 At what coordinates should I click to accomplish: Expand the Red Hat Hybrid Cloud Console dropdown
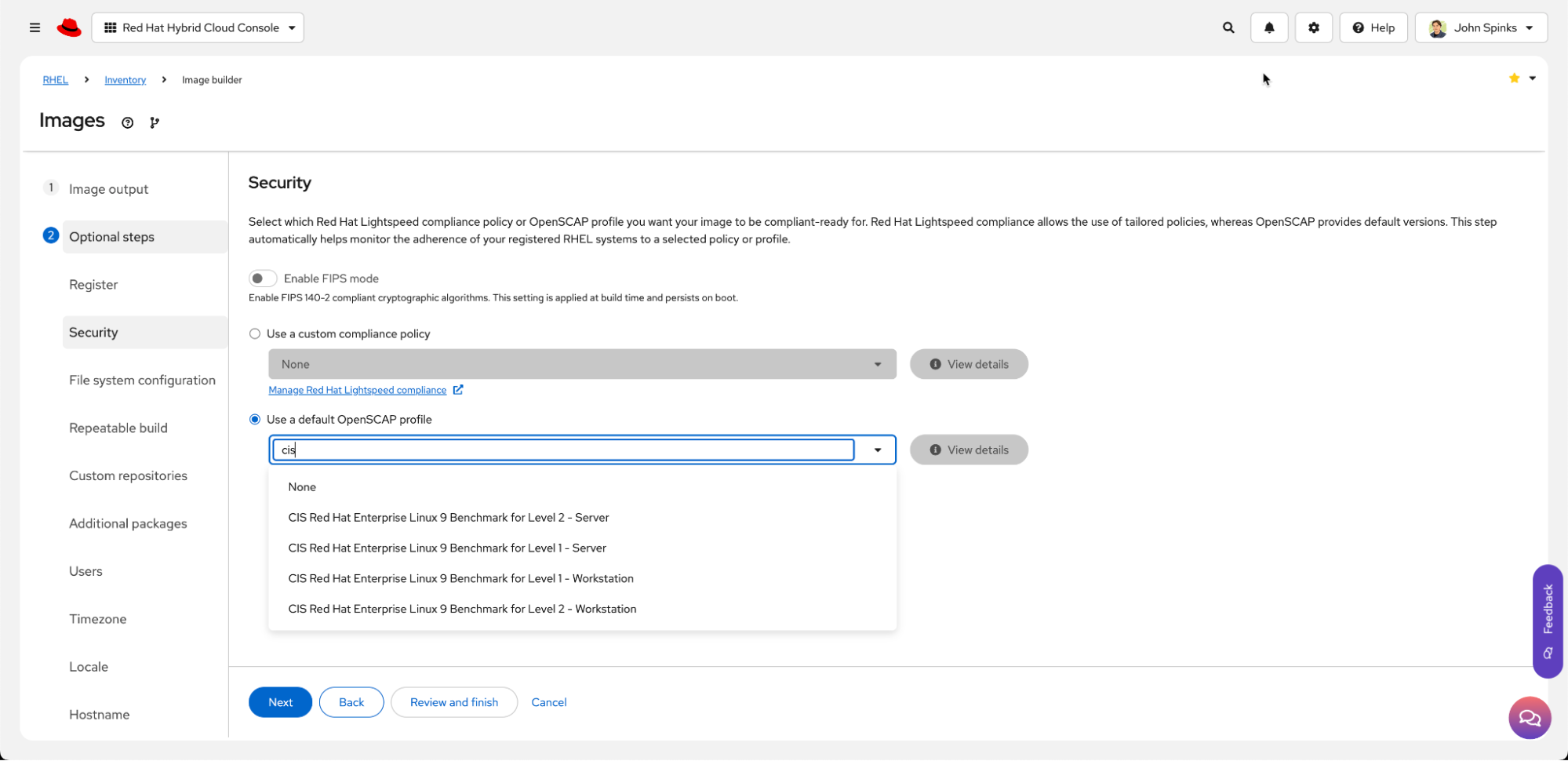[x=198, y=27]
